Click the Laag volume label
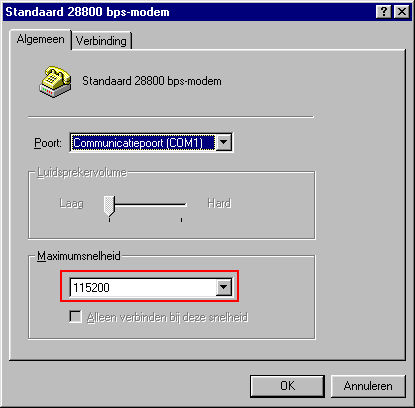This screenshot has height=408, width=415. [x=71, y=203]
